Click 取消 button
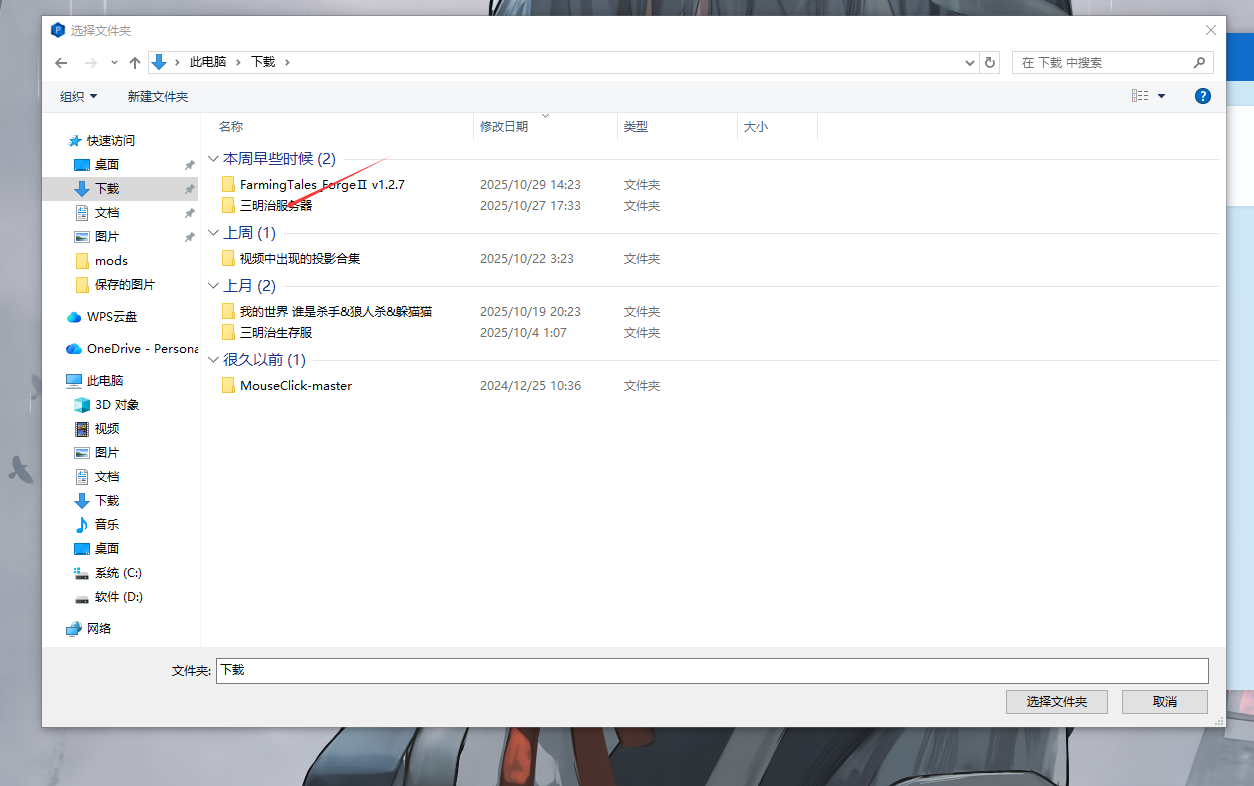1254x786 pixels. point(1164,701)
